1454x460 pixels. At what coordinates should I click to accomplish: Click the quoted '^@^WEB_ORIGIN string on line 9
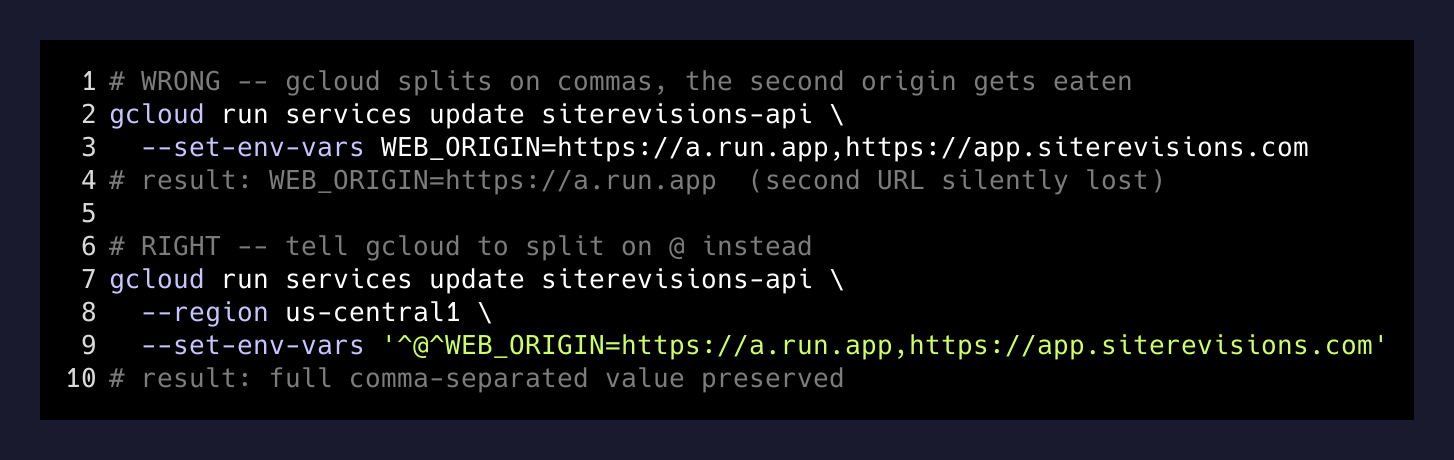coord(885,346)
